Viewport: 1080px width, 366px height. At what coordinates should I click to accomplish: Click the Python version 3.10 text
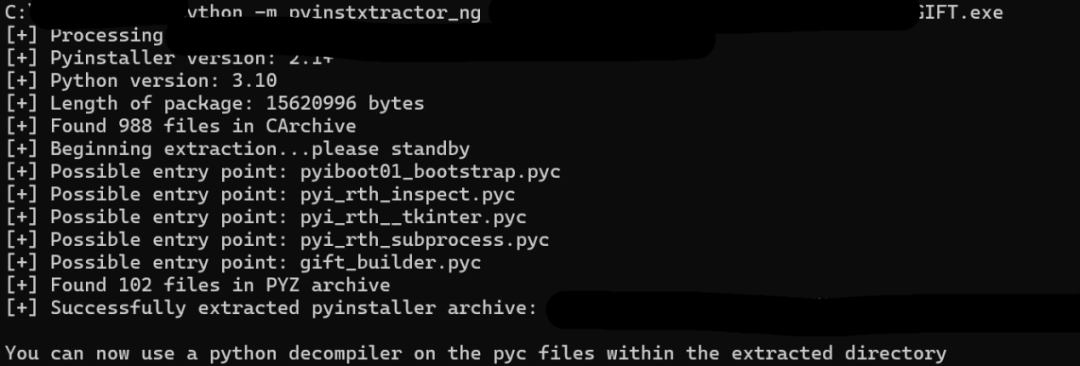coord(163,81)
